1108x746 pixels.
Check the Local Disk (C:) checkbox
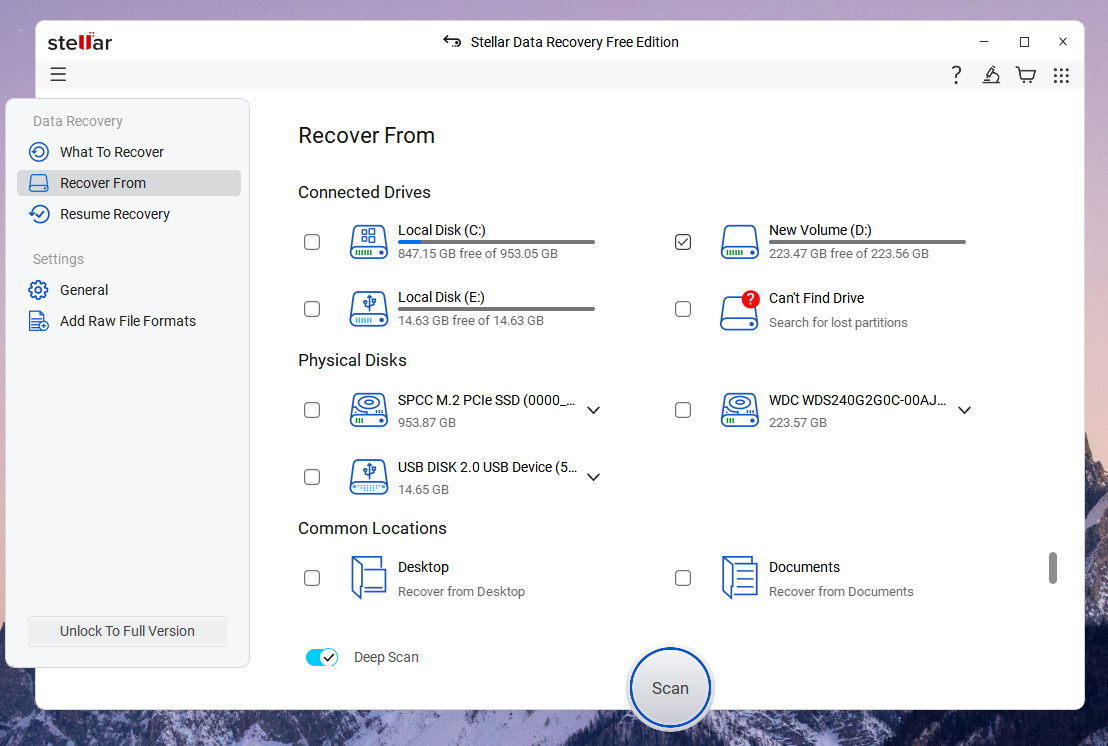click(312, 242)
